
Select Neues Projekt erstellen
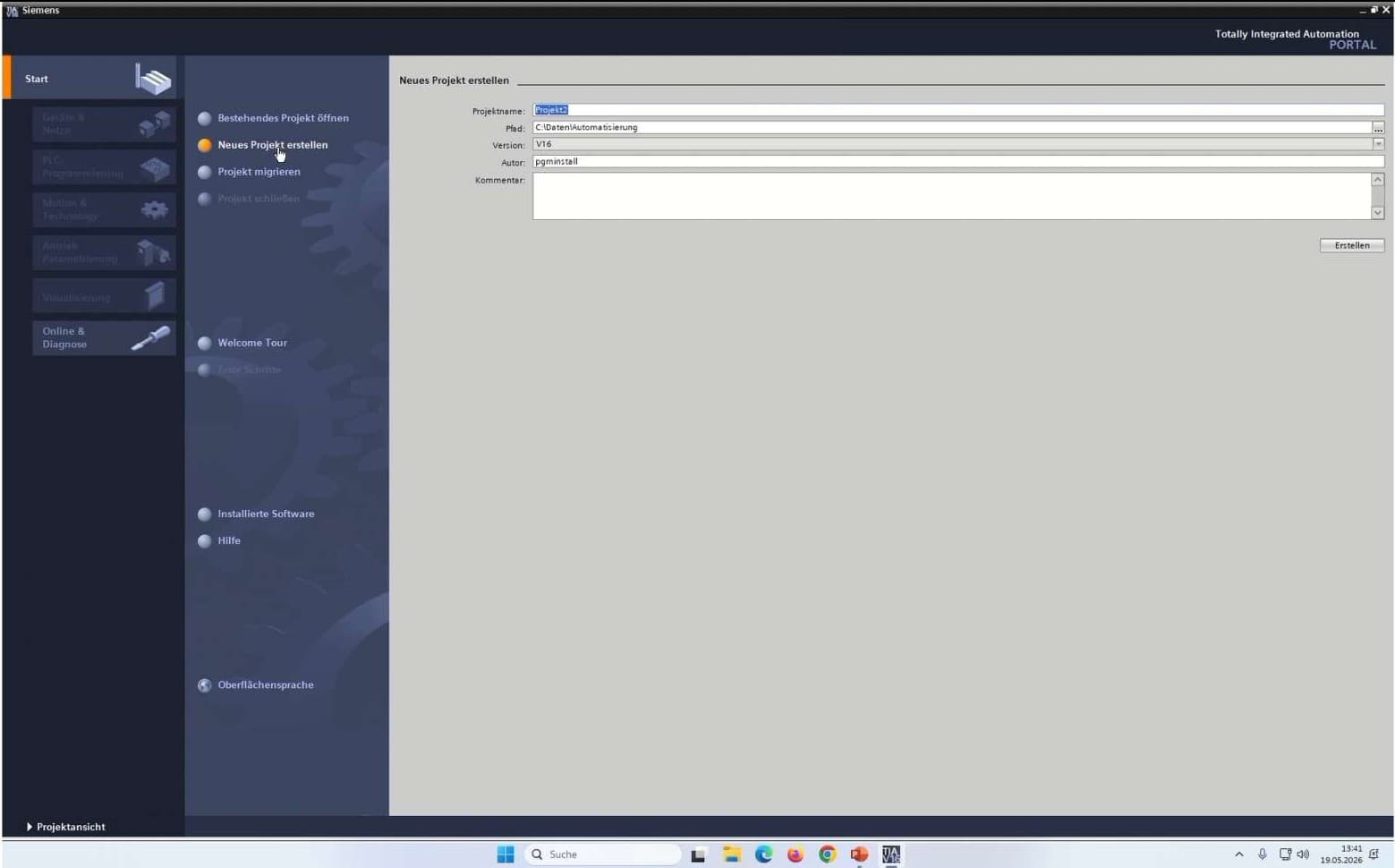click(x=272, y=145)
